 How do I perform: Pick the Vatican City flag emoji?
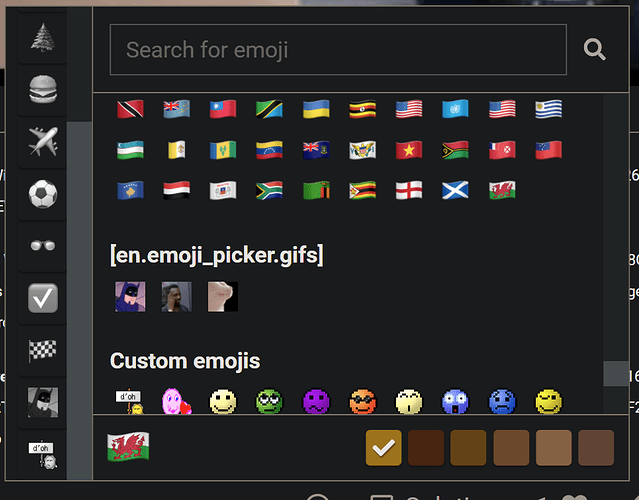176,150
